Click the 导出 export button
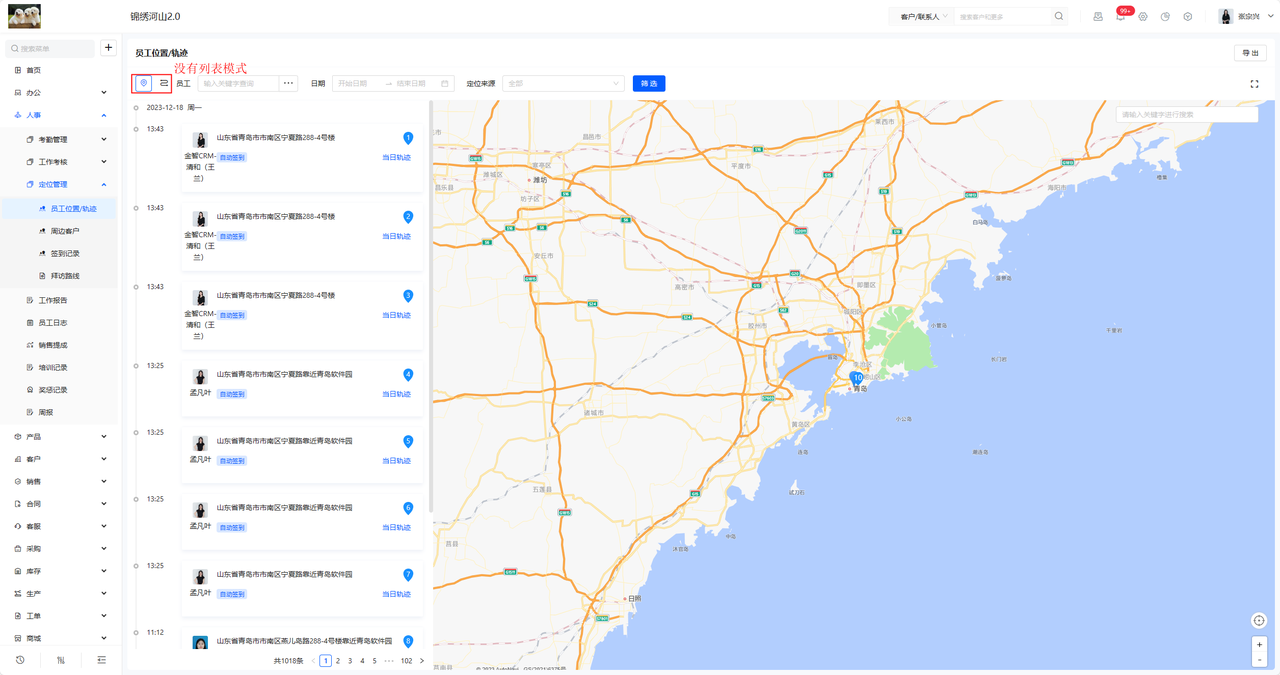The height and width of the screenshot is (675, 1280). [1250, 53]
